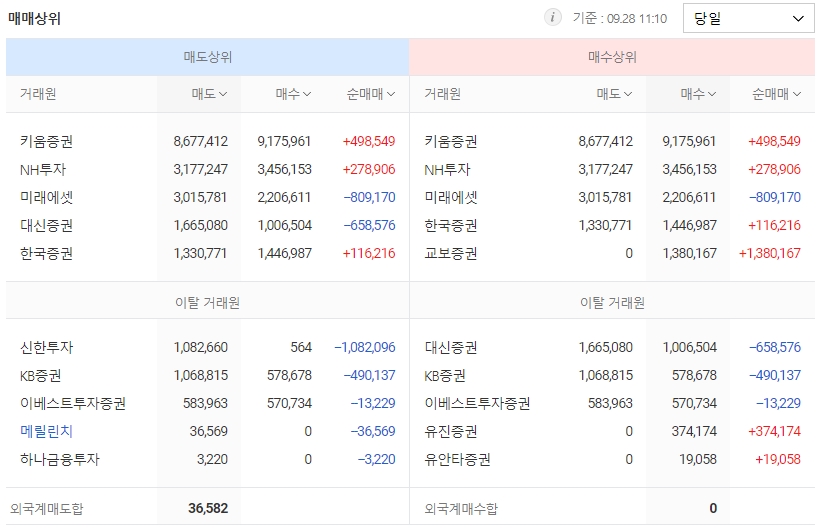Click the -1,082,096 net value for 신한투자

tap(365, 347)
